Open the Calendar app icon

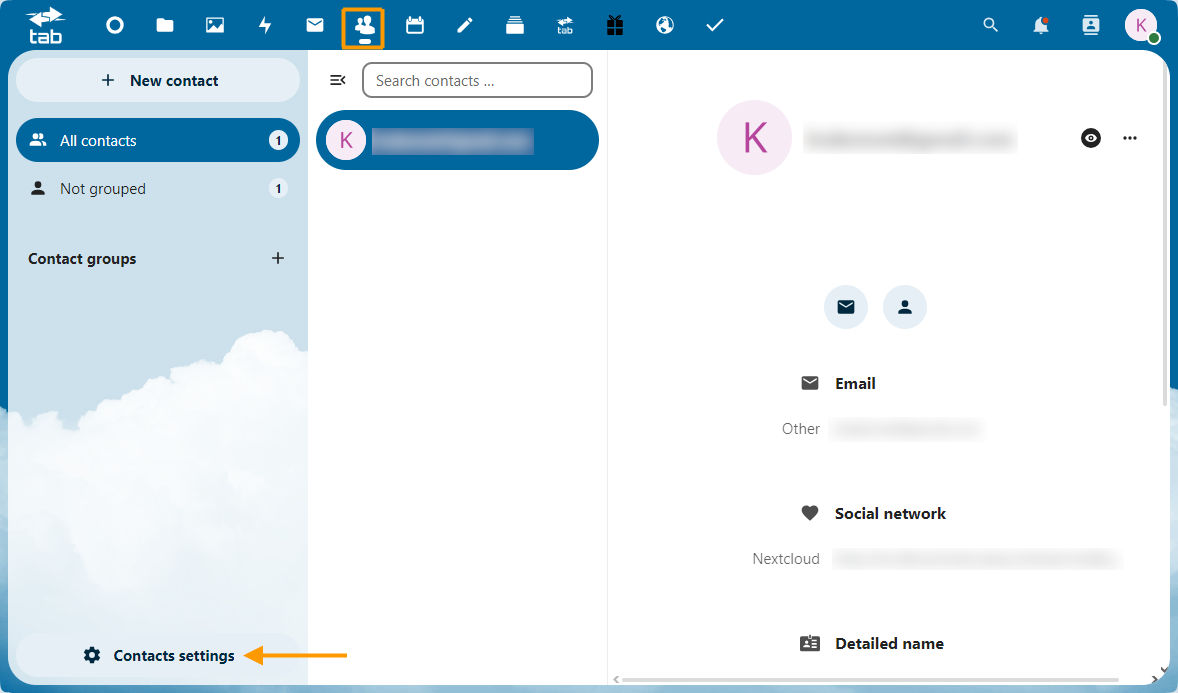pos(415,26)
